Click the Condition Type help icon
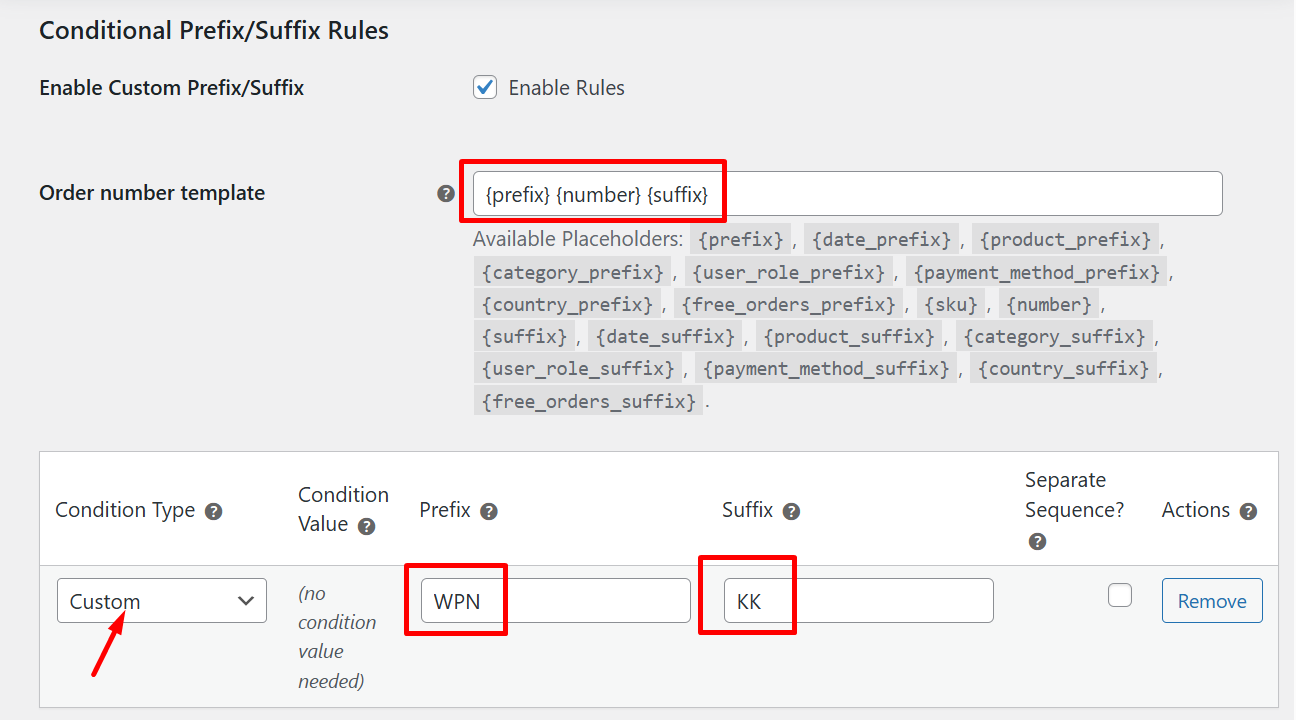 point(213,510)
